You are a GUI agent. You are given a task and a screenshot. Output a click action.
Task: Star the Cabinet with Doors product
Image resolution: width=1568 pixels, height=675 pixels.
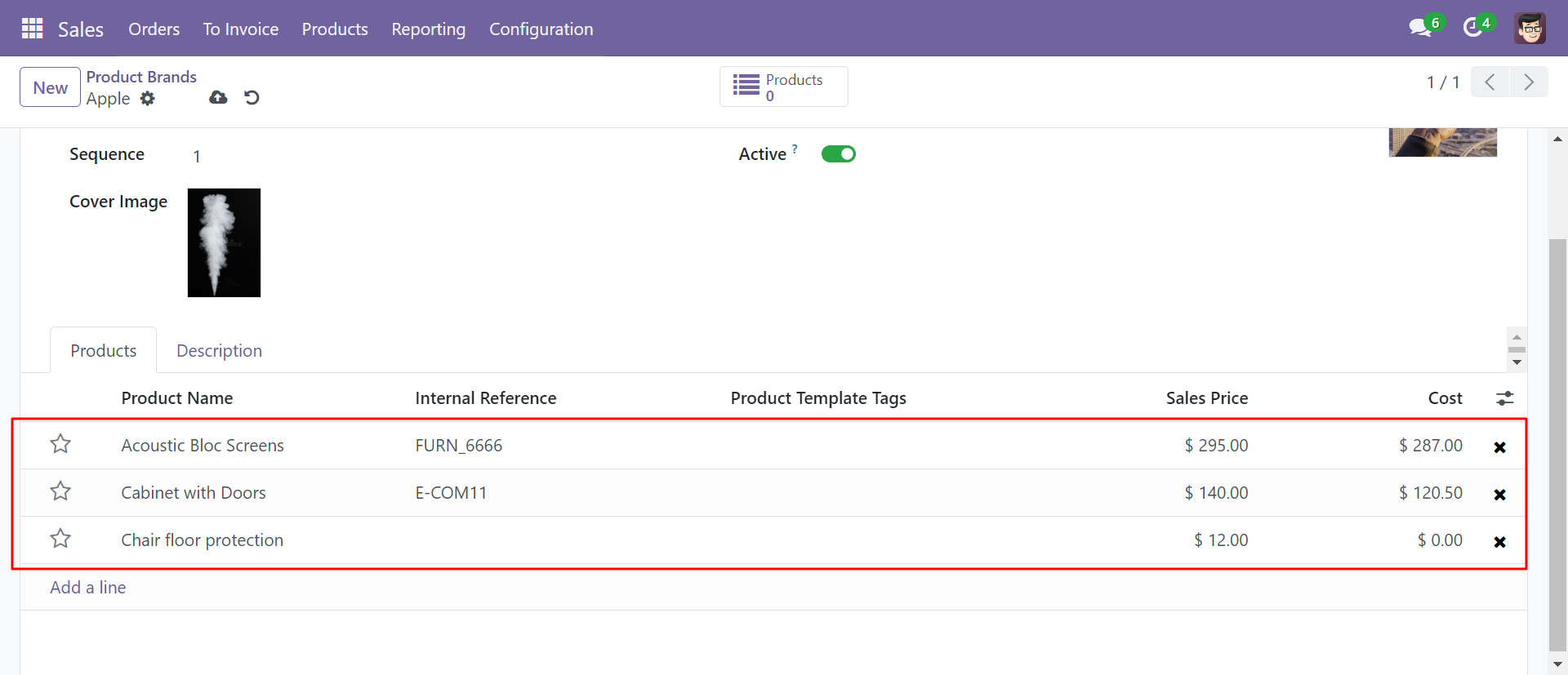pyautogui.click(x=60, y=491)
